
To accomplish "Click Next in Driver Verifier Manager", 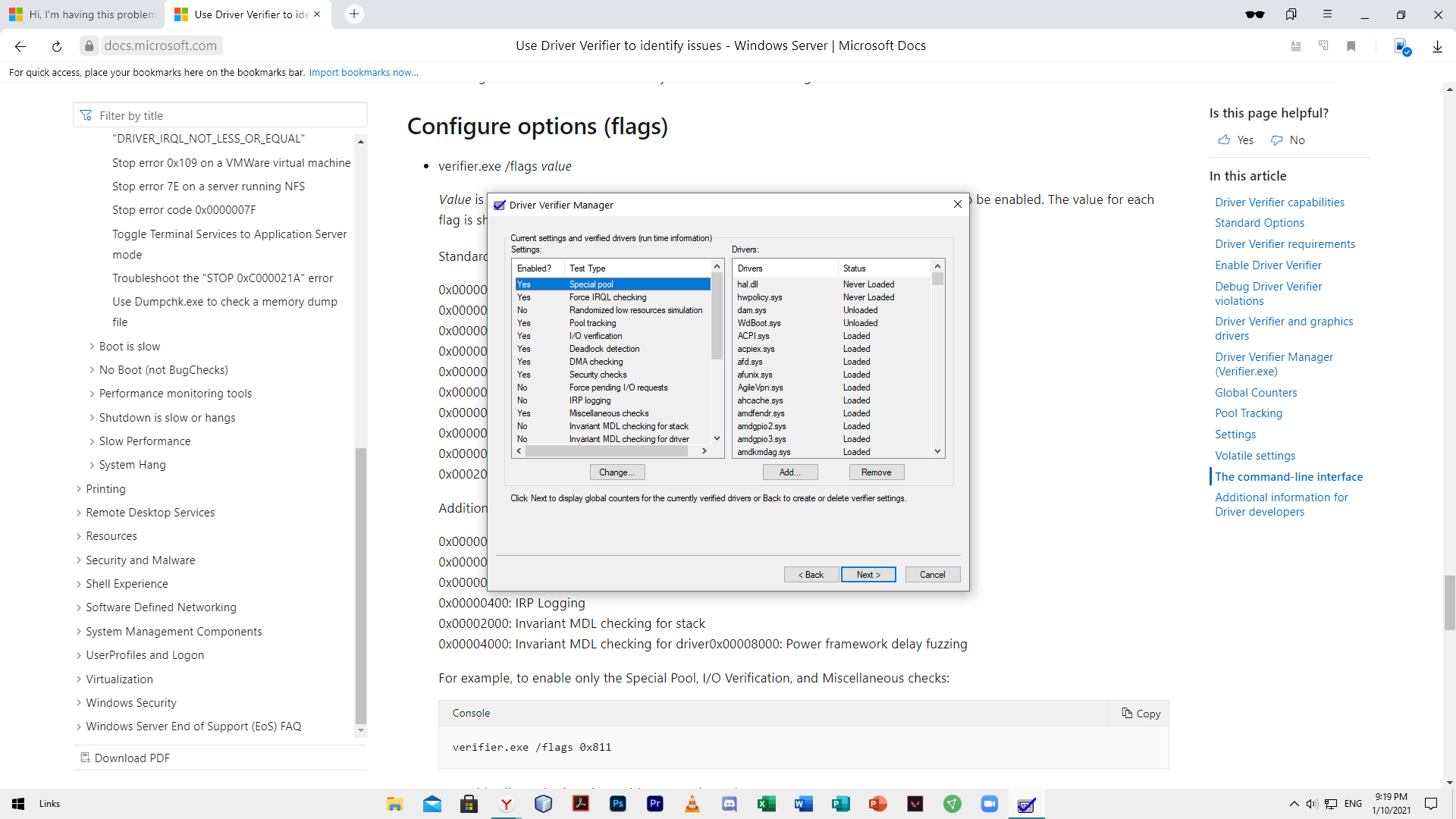I will (868, 575).
